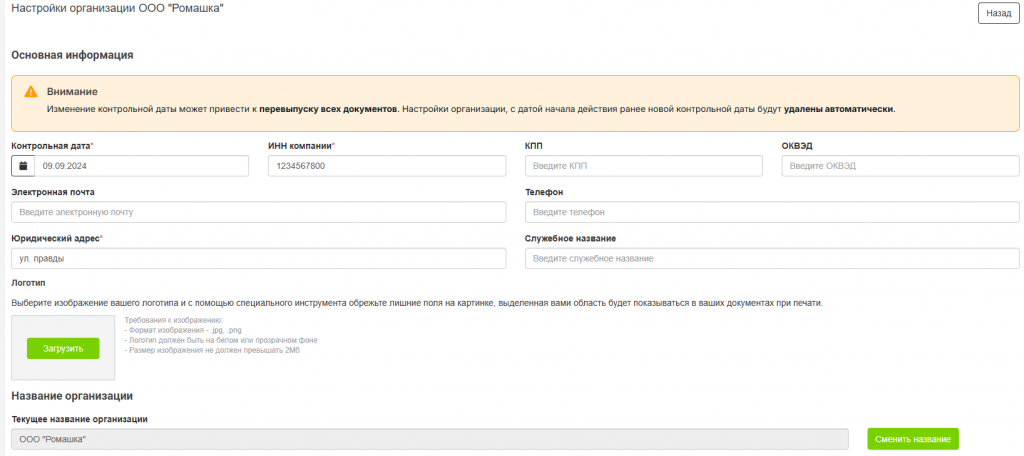This screenshot has height=456, width=1024.
Task: Click the Логотип label
Action: pyautogui.click(x=29, y=284)
